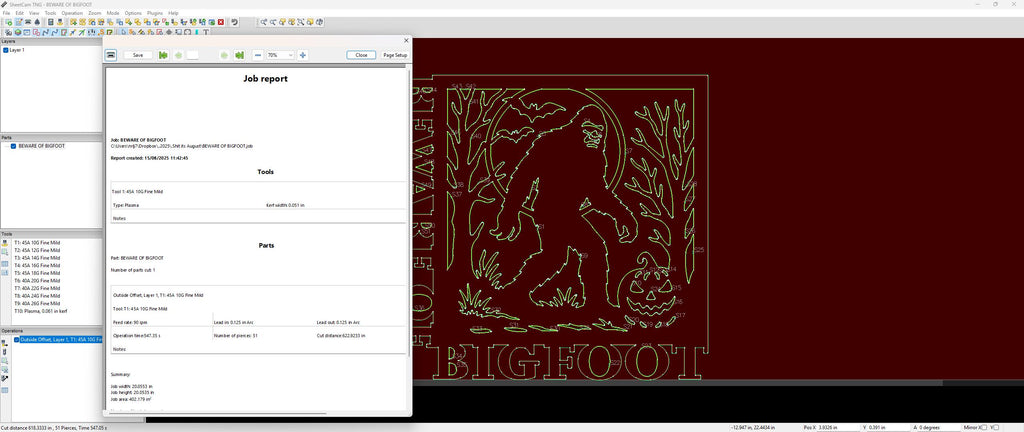Click the Page Setup button
The width and height of the screenshot is (1024, 432).
point(395,55)
